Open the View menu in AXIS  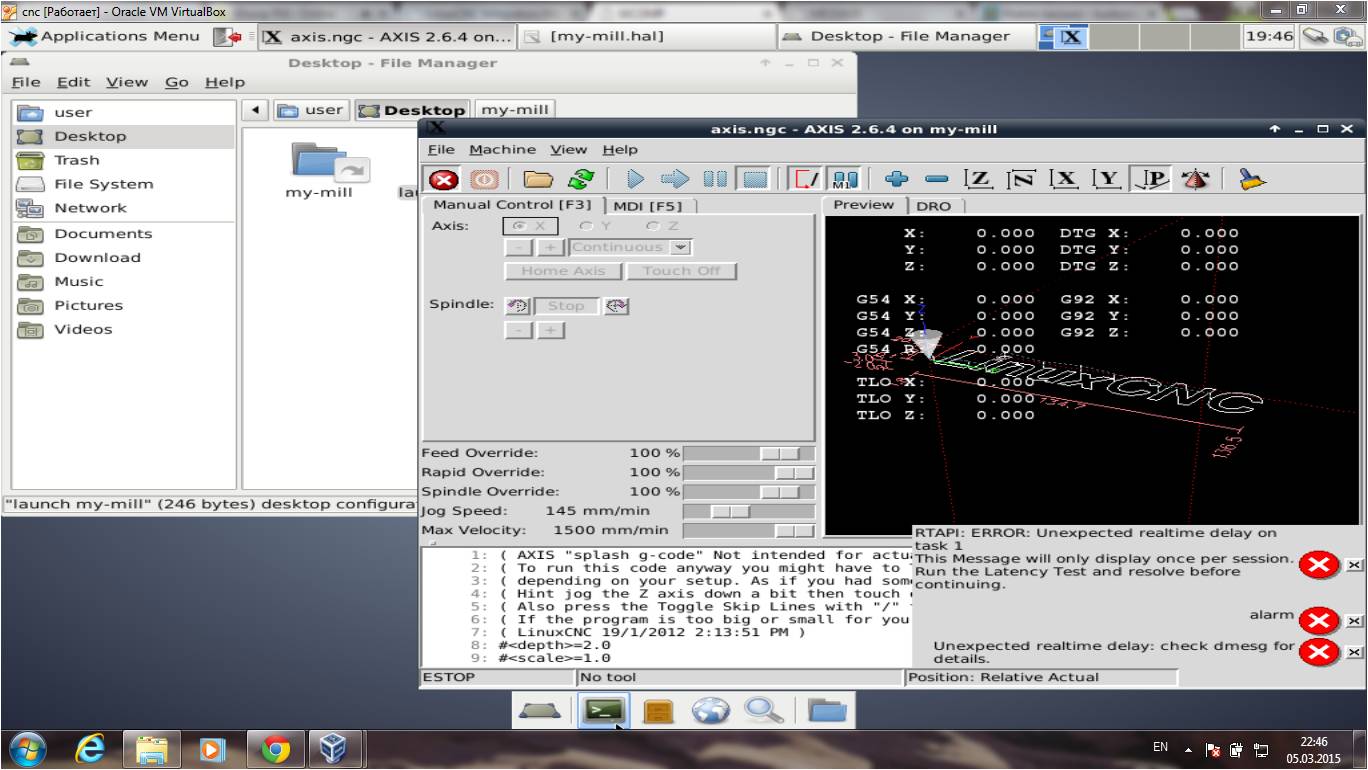point(569,149)
